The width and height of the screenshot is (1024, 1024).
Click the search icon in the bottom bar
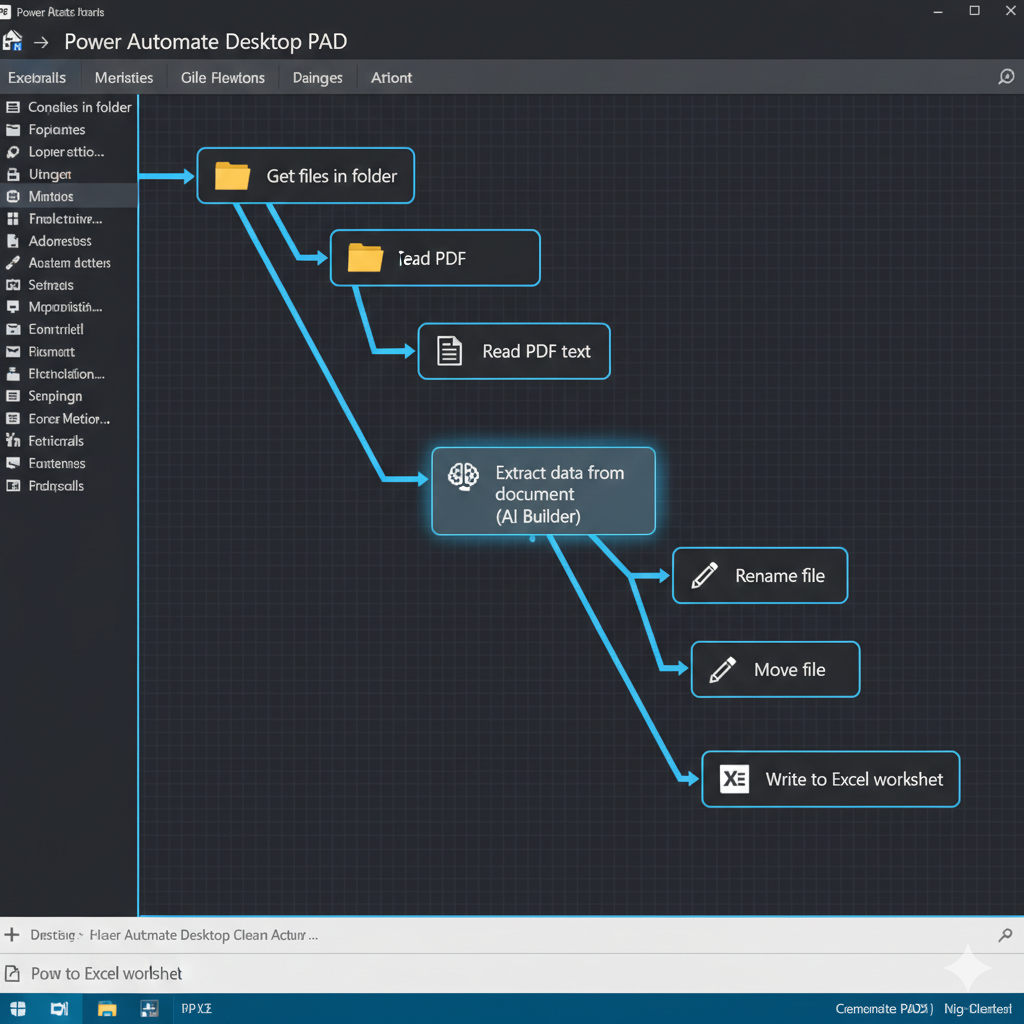[1005, 935]
